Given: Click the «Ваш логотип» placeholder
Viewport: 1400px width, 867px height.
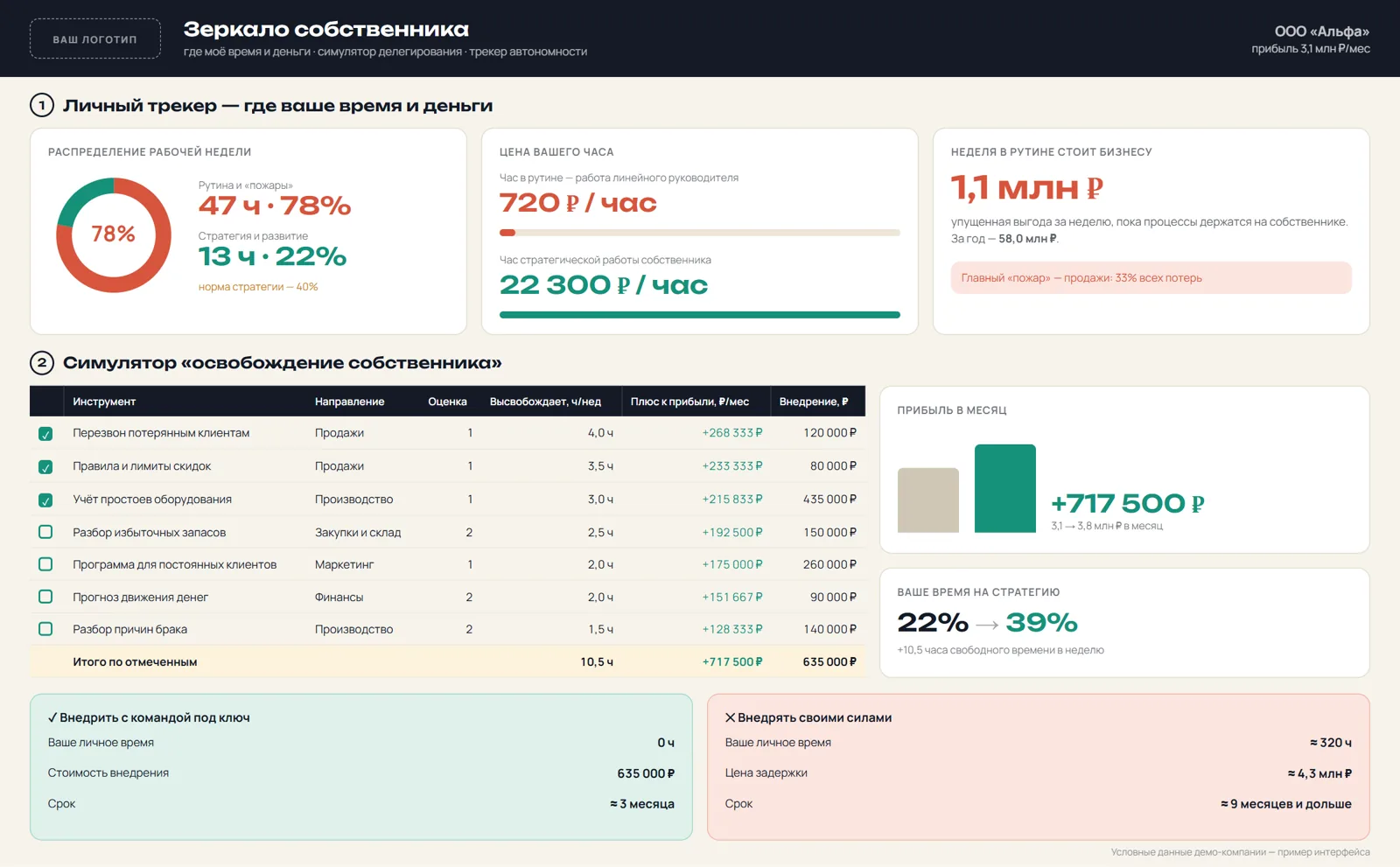Looking at the screenshot, I should click(95, 39).
